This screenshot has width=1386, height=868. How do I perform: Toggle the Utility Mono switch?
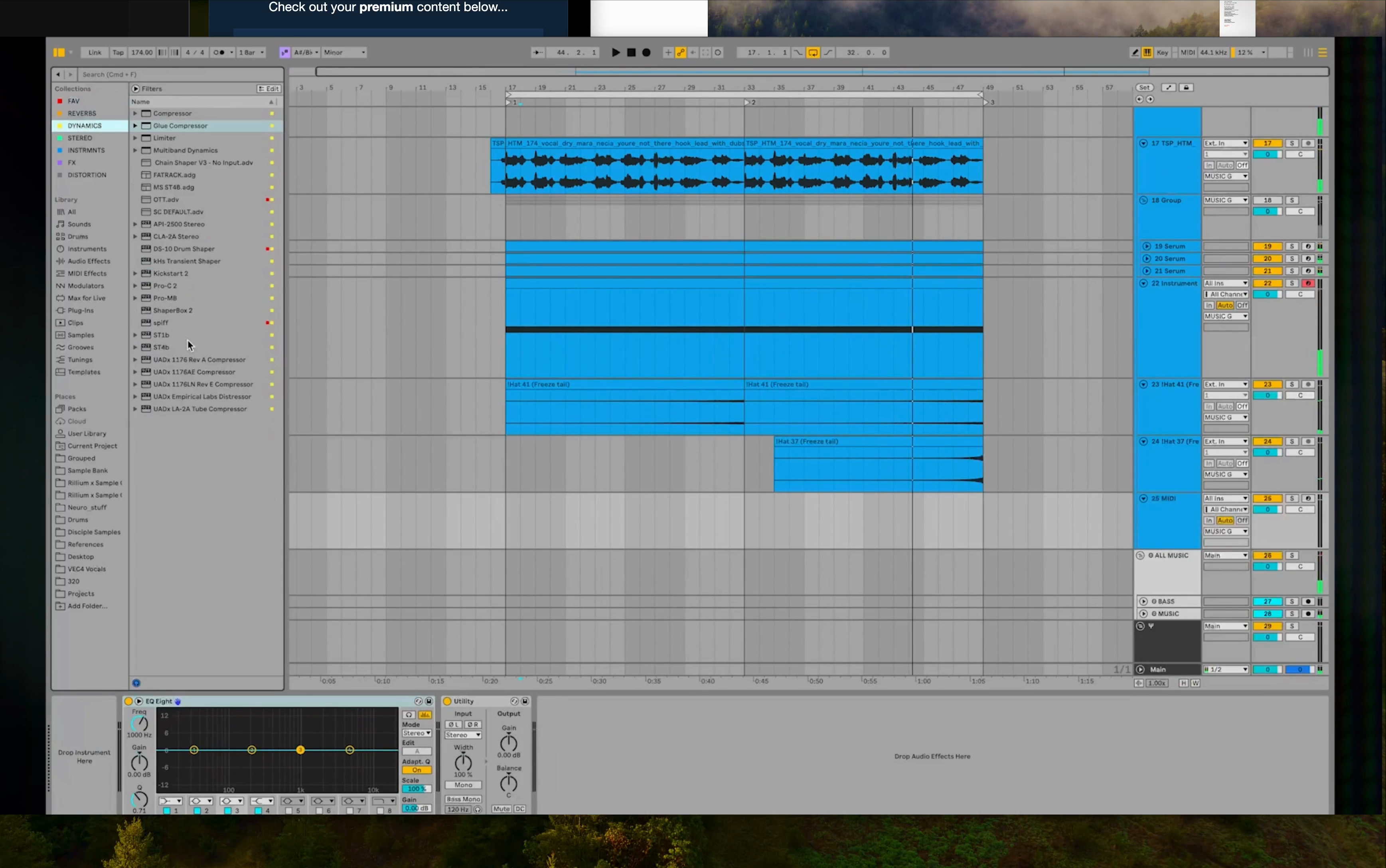(463, 785)
